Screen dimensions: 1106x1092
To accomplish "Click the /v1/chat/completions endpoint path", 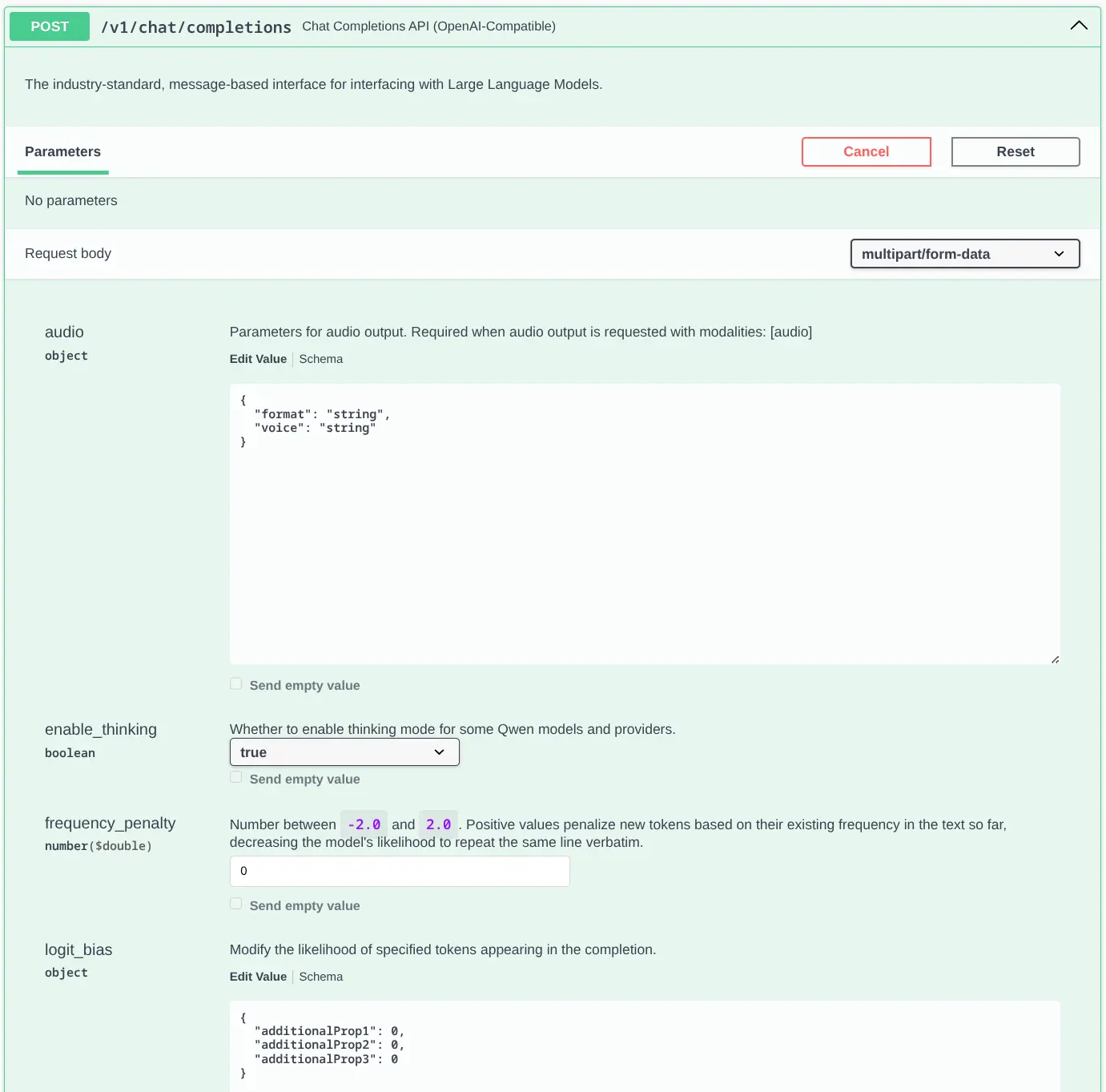I will pyautogui.click(x=195, y=27).
